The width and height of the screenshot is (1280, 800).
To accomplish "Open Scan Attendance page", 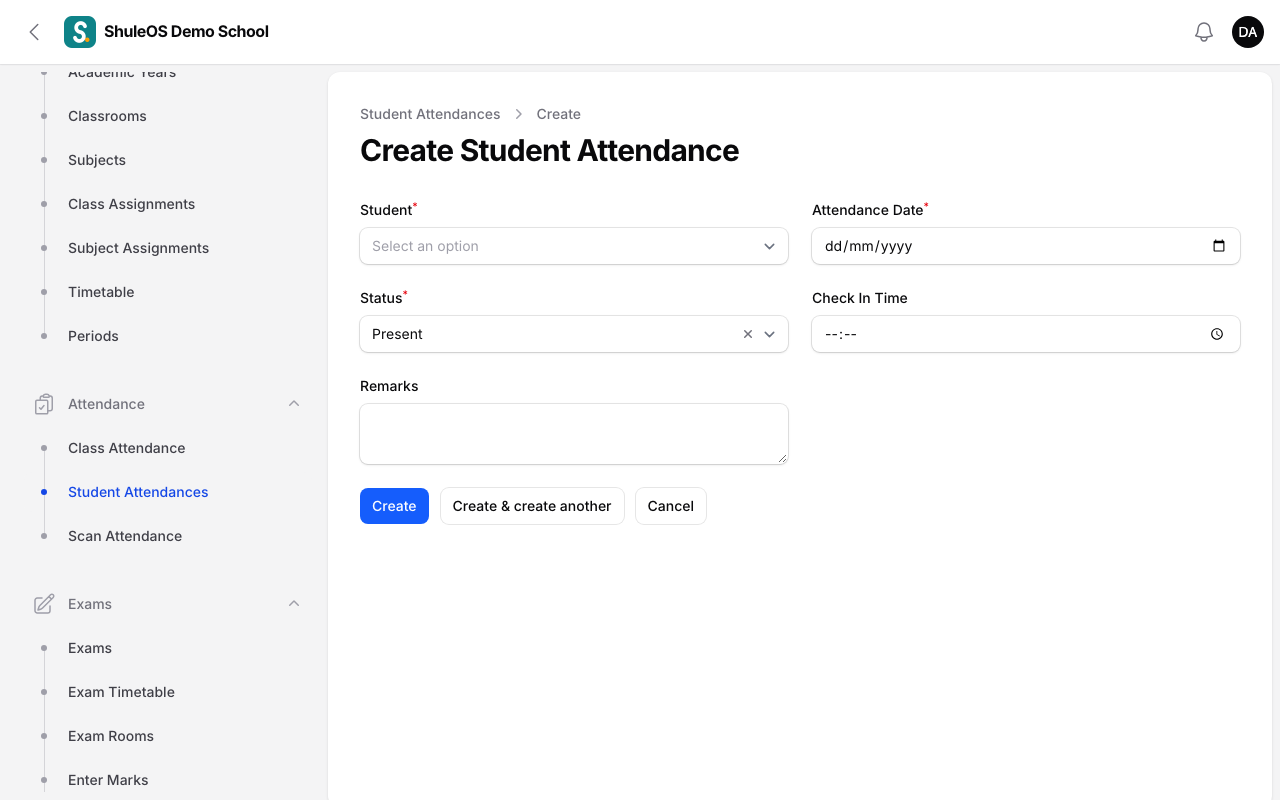I will point(125,536).
